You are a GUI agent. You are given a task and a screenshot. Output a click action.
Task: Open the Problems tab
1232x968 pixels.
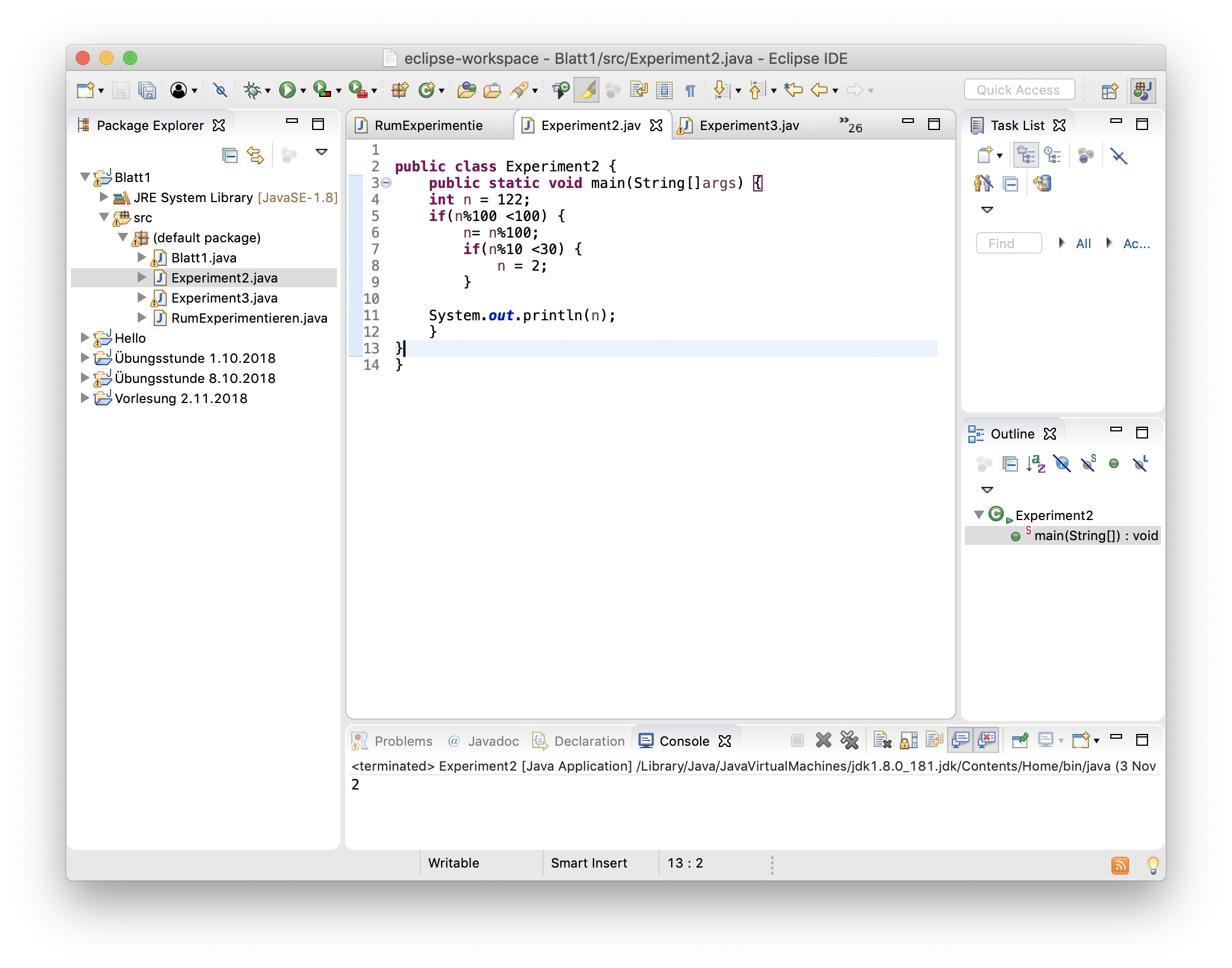coord(403,741)
